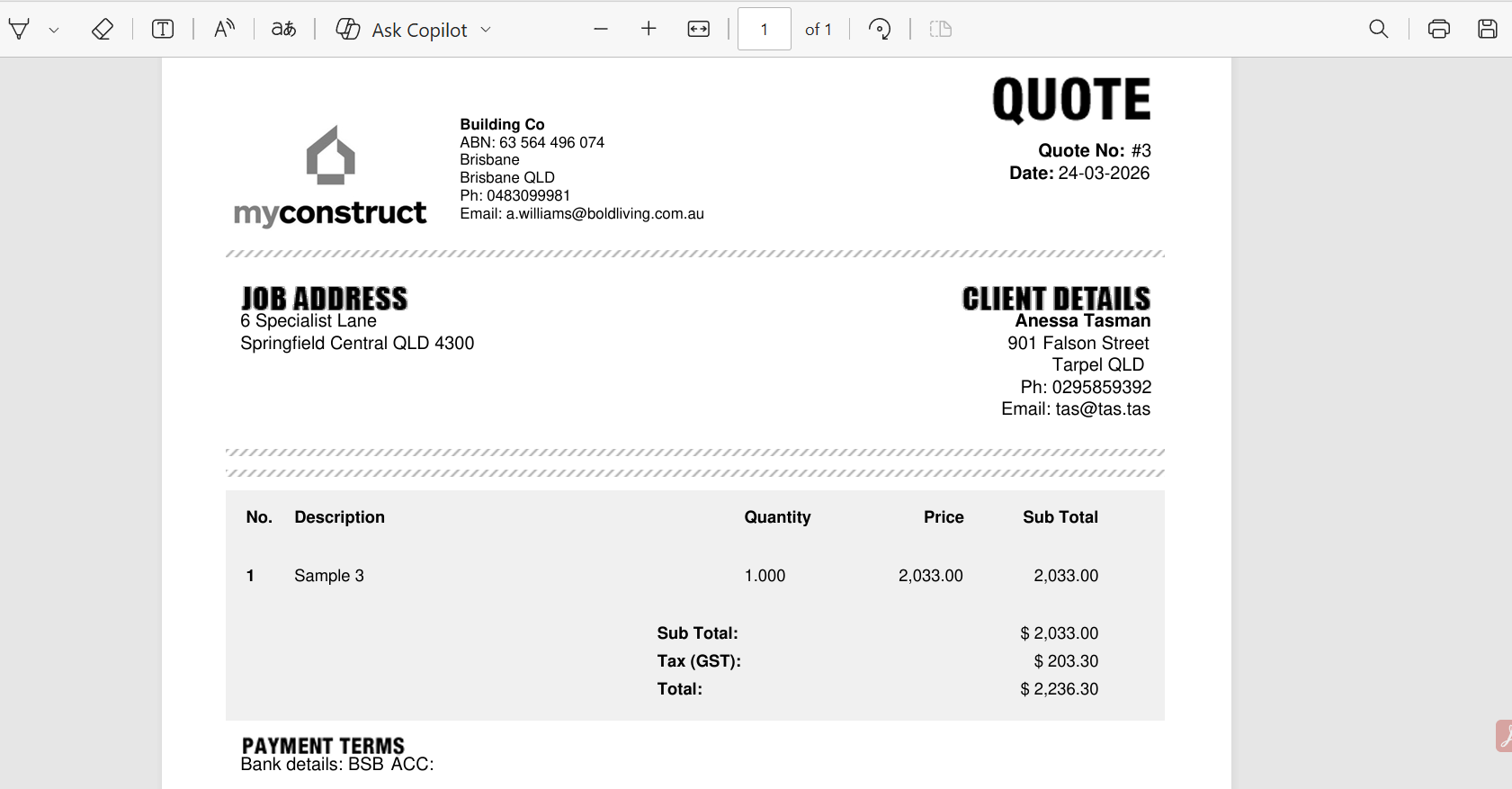This screenshot has width=1512, height=789.
Task: Rotate the PDF page
Action: point(880,30)
